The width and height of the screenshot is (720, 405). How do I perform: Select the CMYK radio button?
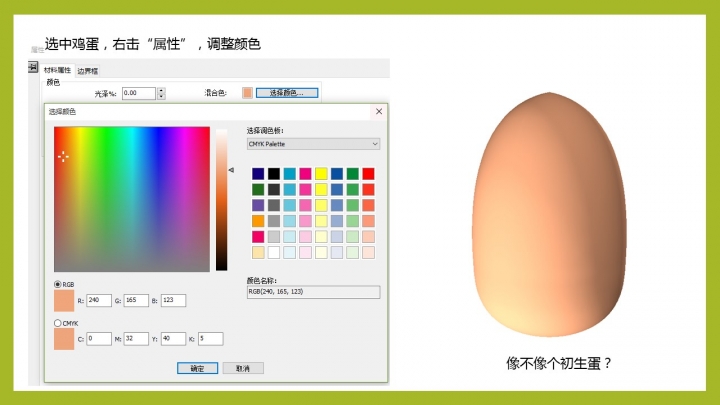[x=57, y=323]
